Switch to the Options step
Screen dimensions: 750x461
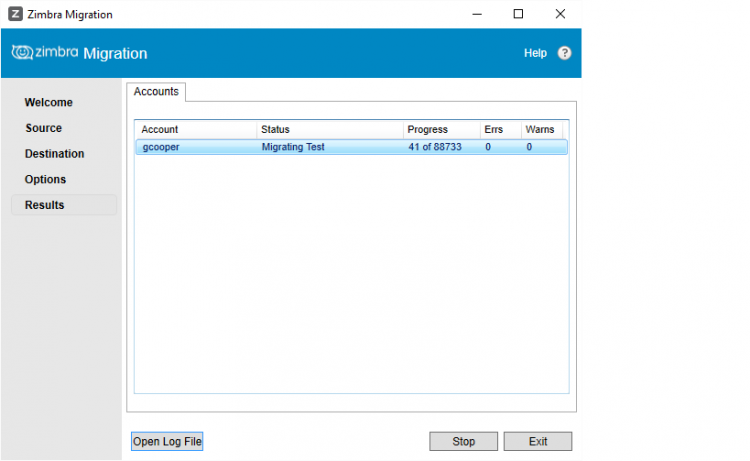45,179
